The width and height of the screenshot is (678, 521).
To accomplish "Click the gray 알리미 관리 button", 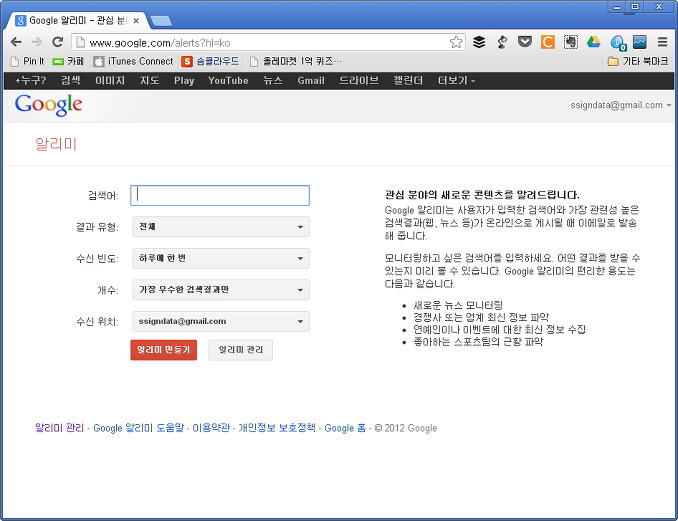I will click(x=240, y=350).
